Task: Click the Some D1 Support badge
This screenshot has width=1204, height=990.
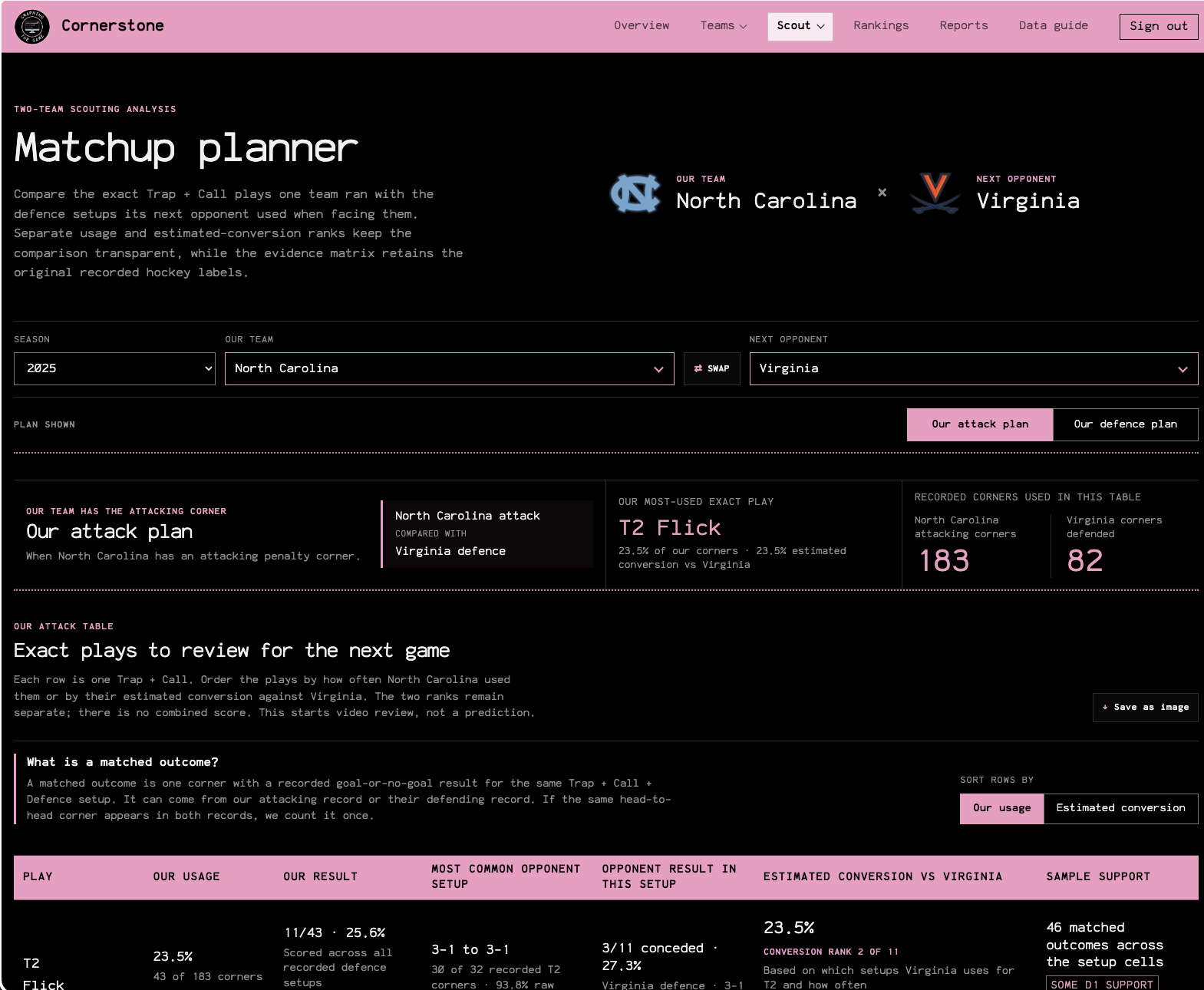Action: (x=1102, y=985)
